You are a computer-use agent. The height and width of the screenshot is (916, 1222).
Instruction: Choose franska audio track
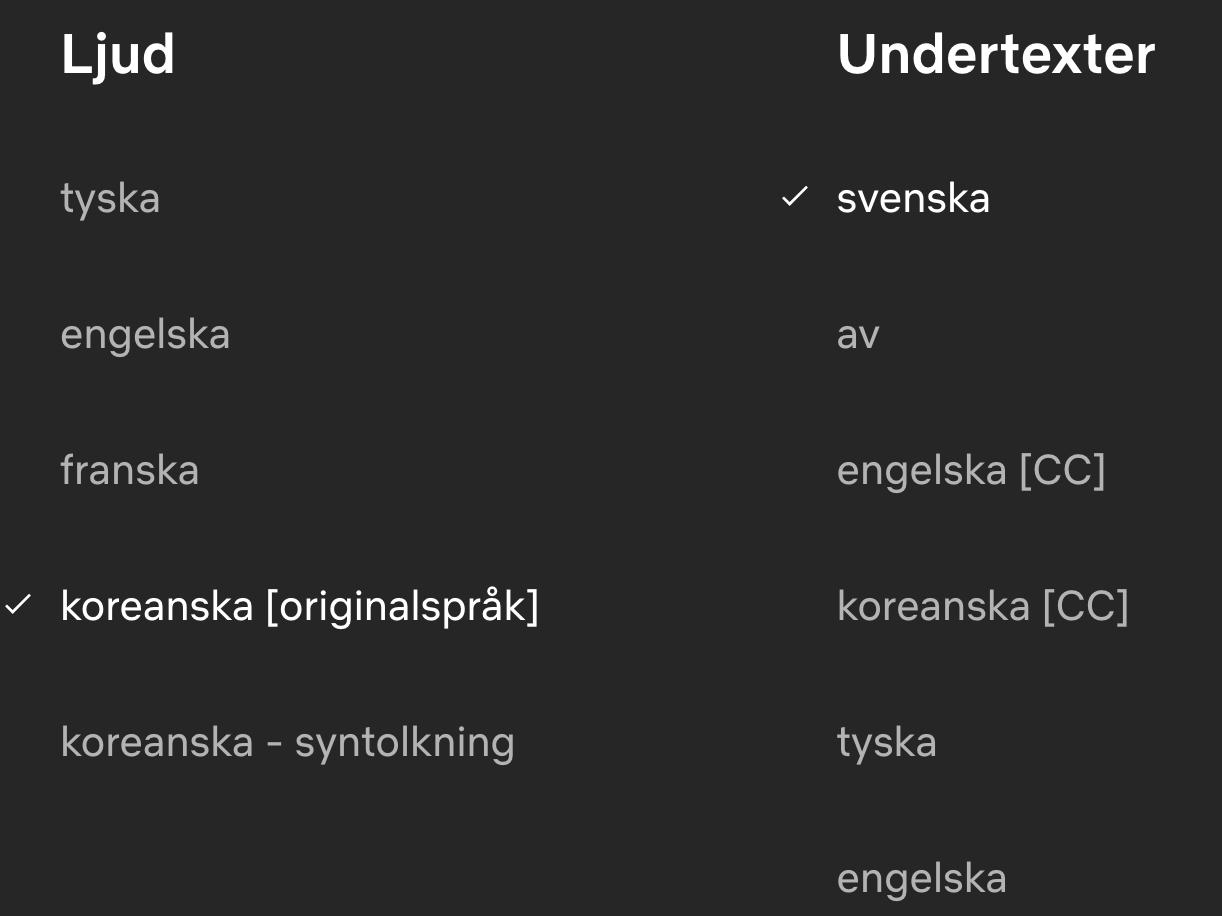click(130, 470)
